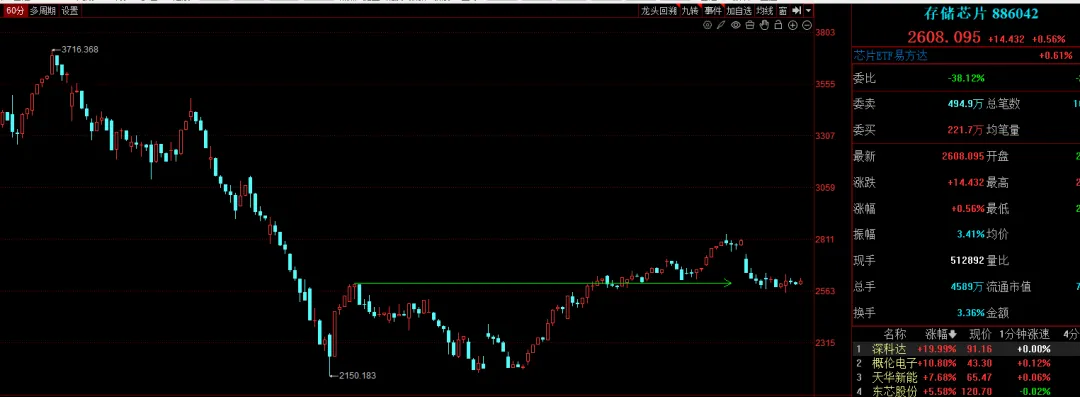Click the 委买 221.7万 value

[965, 130]
